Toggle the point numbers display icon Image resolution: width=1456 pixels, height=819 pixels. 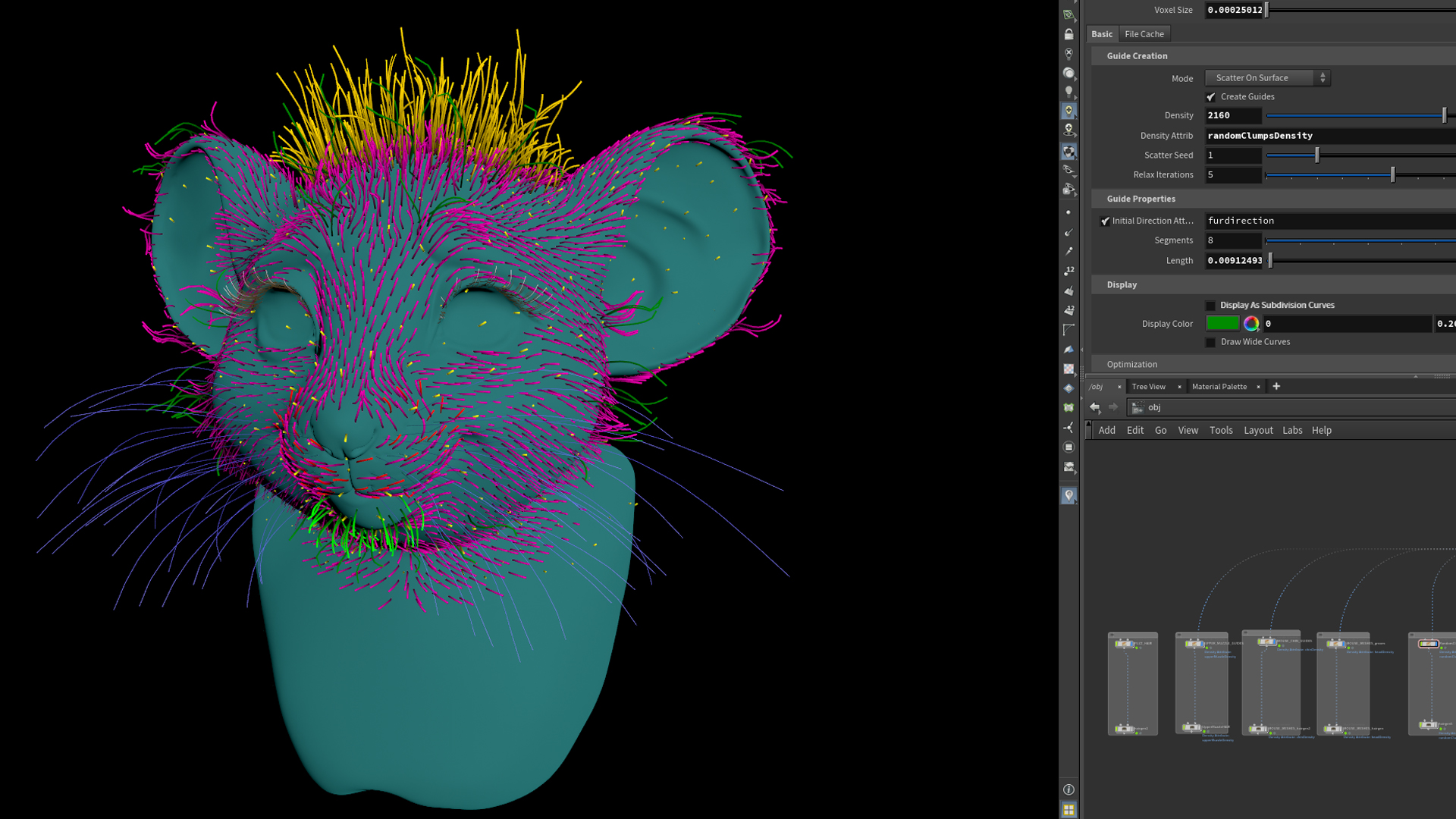(x=1068, y=271)
